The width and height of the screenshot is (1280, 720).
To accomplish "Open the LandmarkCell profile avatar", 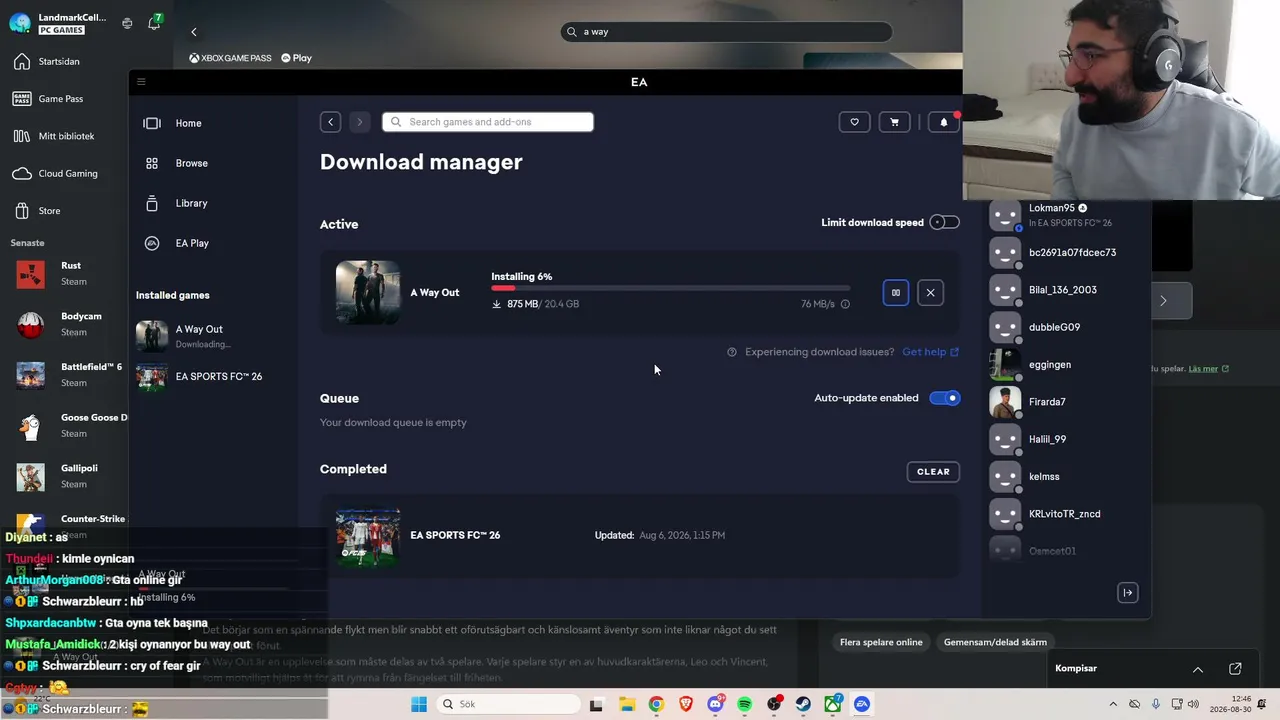I will click(19, 23).
